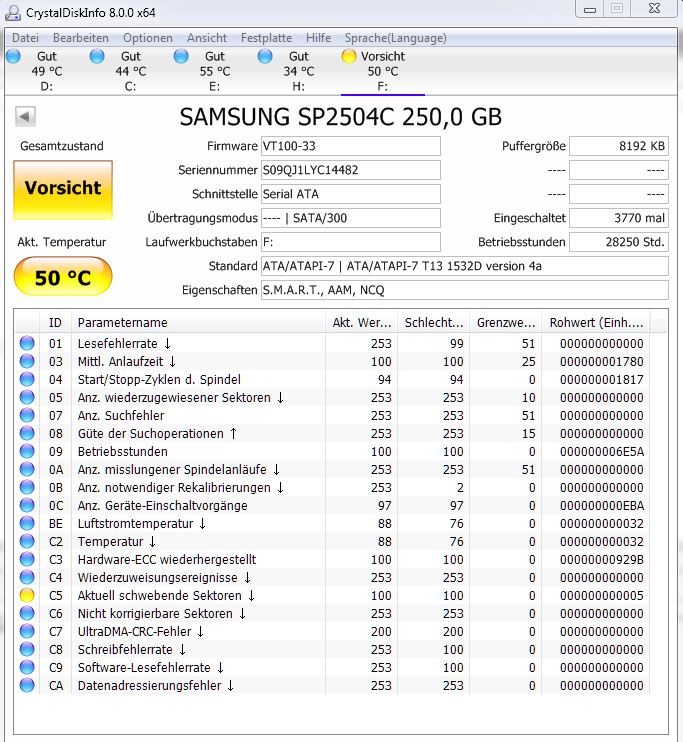Click the ID column header
This screenshot has height=742, width=683.
[55, 323]
